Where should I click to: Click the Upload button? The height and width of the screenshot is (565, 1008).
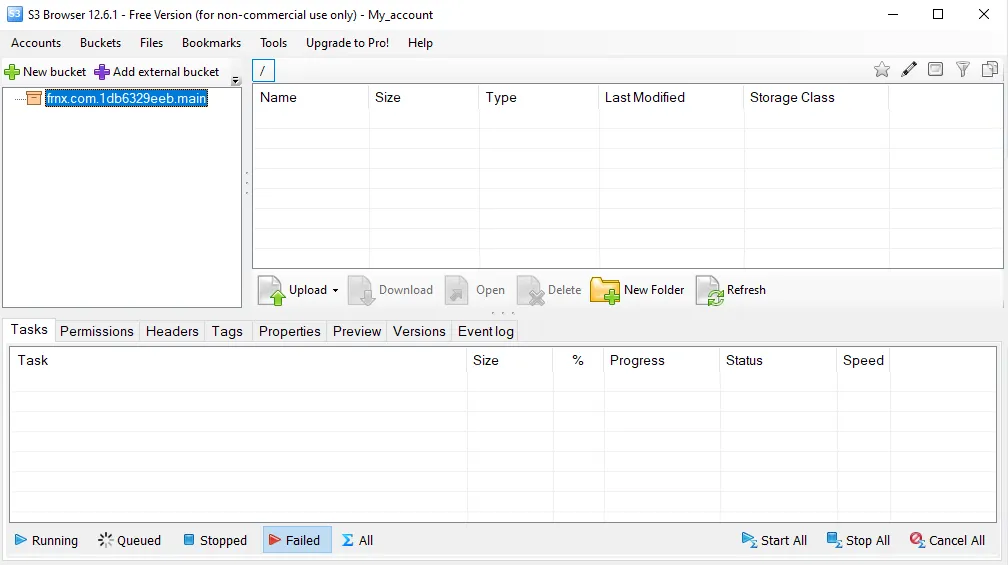293,290
